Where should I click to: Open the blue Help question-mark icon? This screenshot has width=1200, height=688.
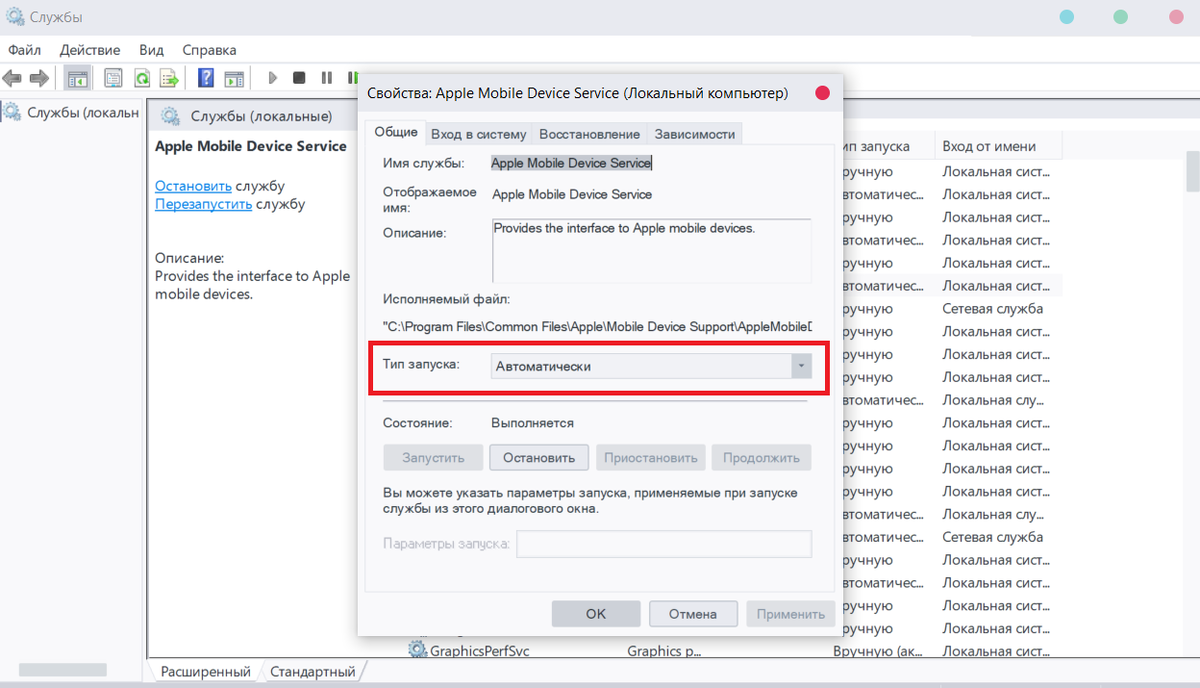pos(206,78)
